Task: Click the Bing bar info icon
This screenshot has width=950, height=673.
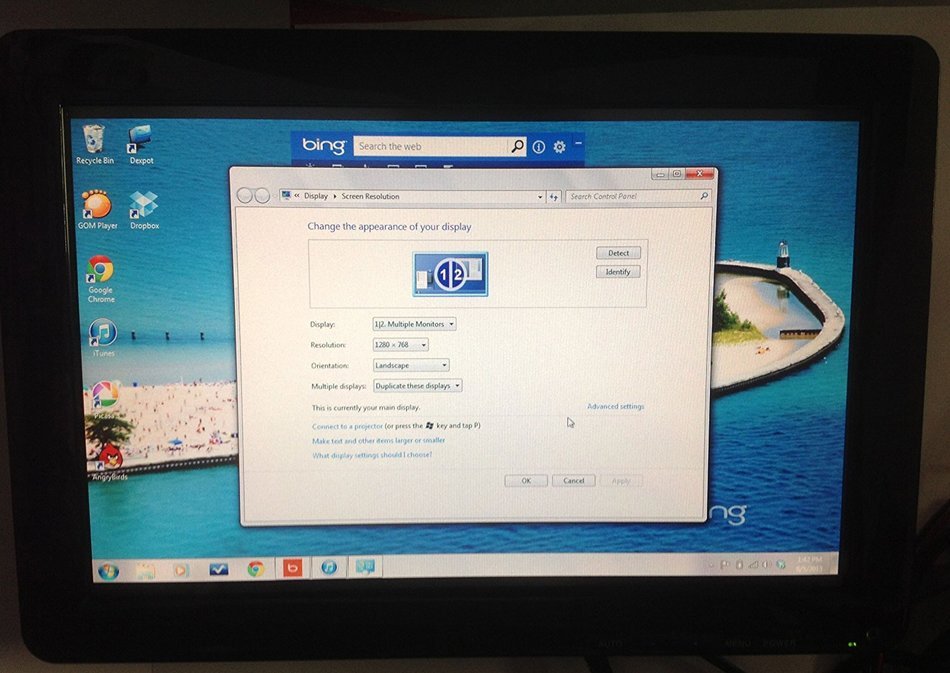Action: click(x=539, y=147)
